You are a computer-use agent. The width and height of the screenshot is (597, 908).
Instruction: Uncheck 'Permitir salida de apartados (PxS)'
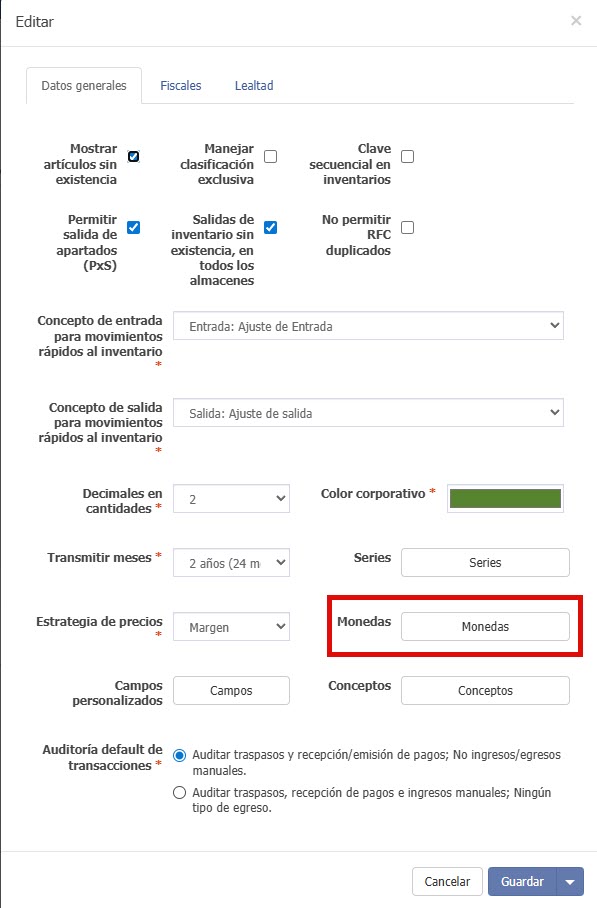point(133,227)
